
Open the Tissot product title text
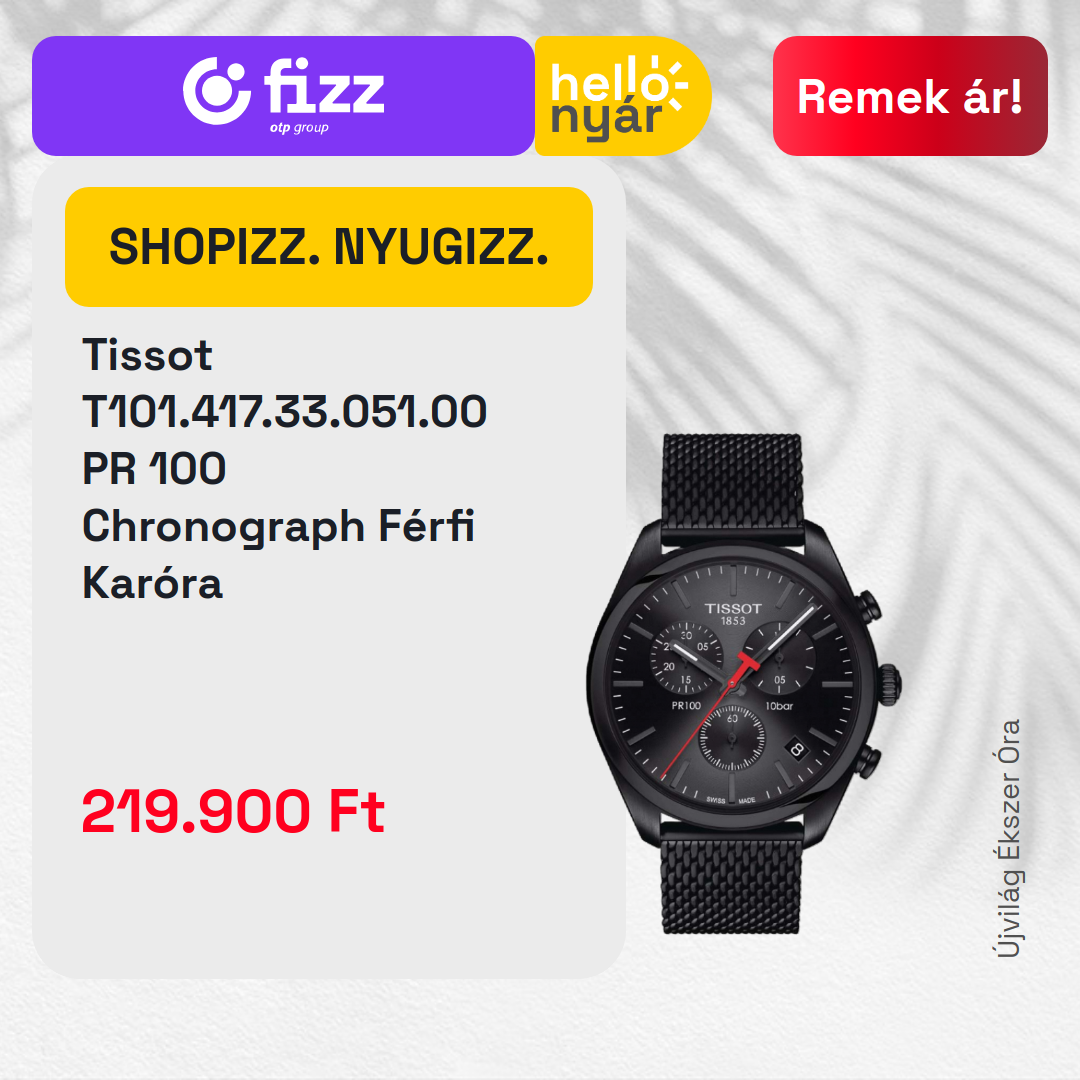tap(147, 355)
